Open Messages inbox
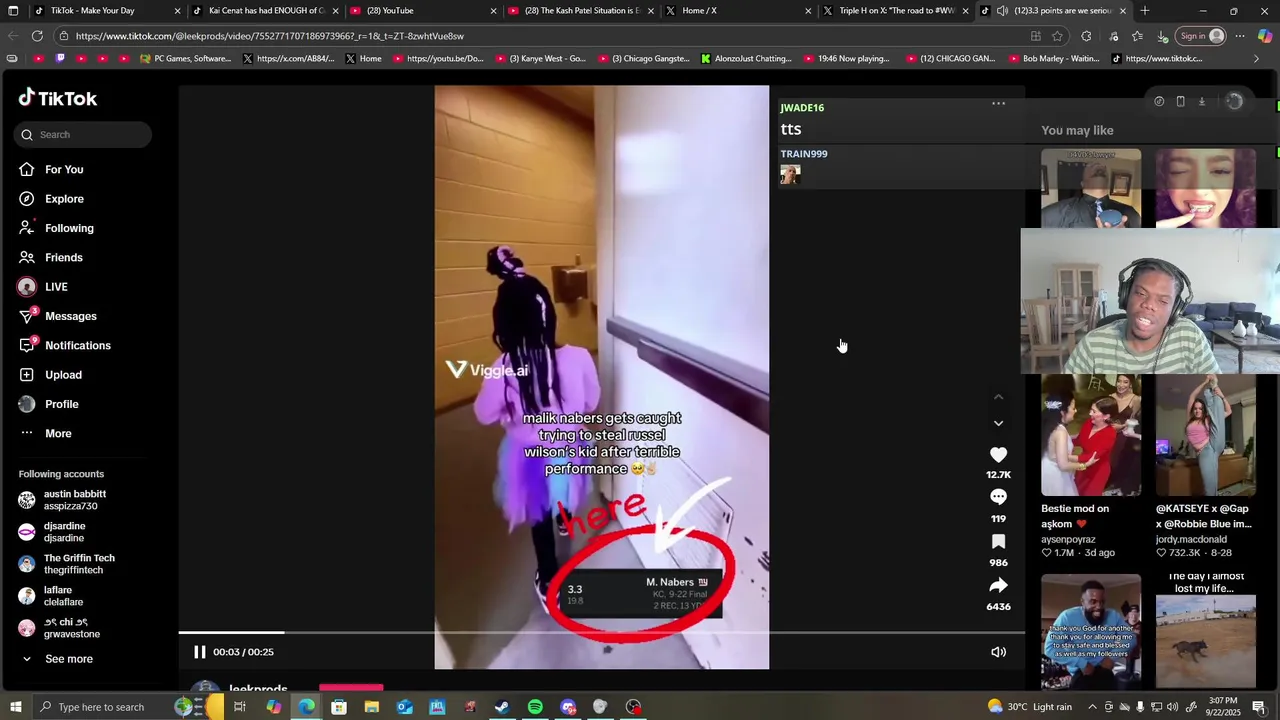Image resolution: width=1280 pixels, height=720 pixels. click(70, 316)
